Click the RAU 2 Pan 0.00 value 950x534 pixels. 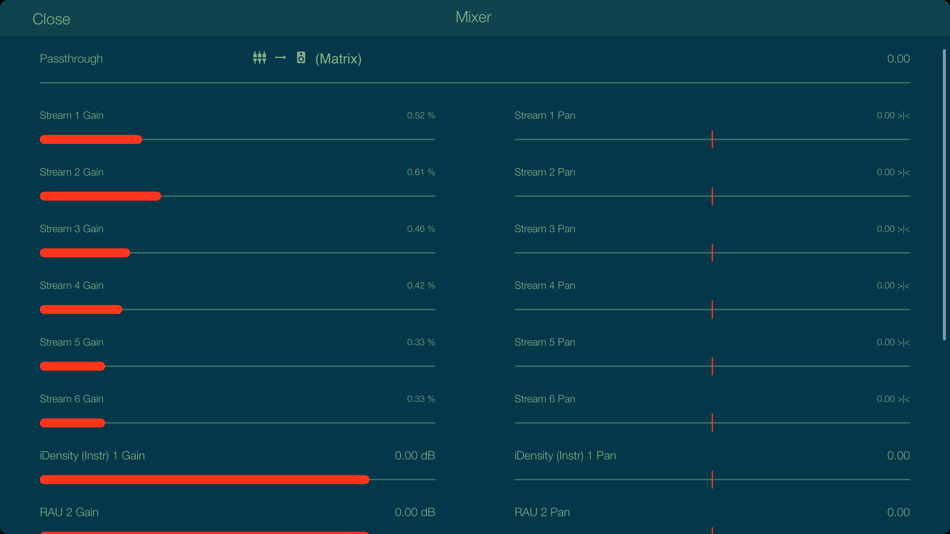pyautogui.click(x=898, y=512)
